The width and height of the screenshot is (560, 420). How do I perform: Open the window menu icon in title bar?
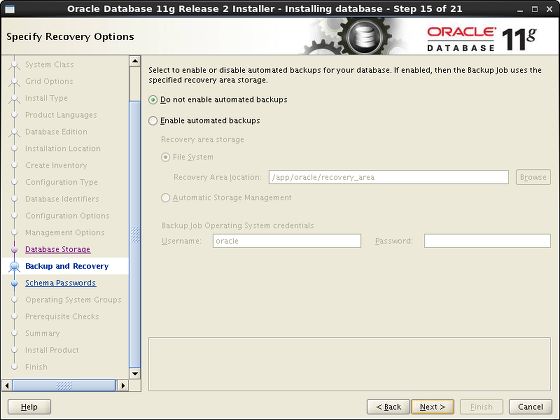(10, 9)
